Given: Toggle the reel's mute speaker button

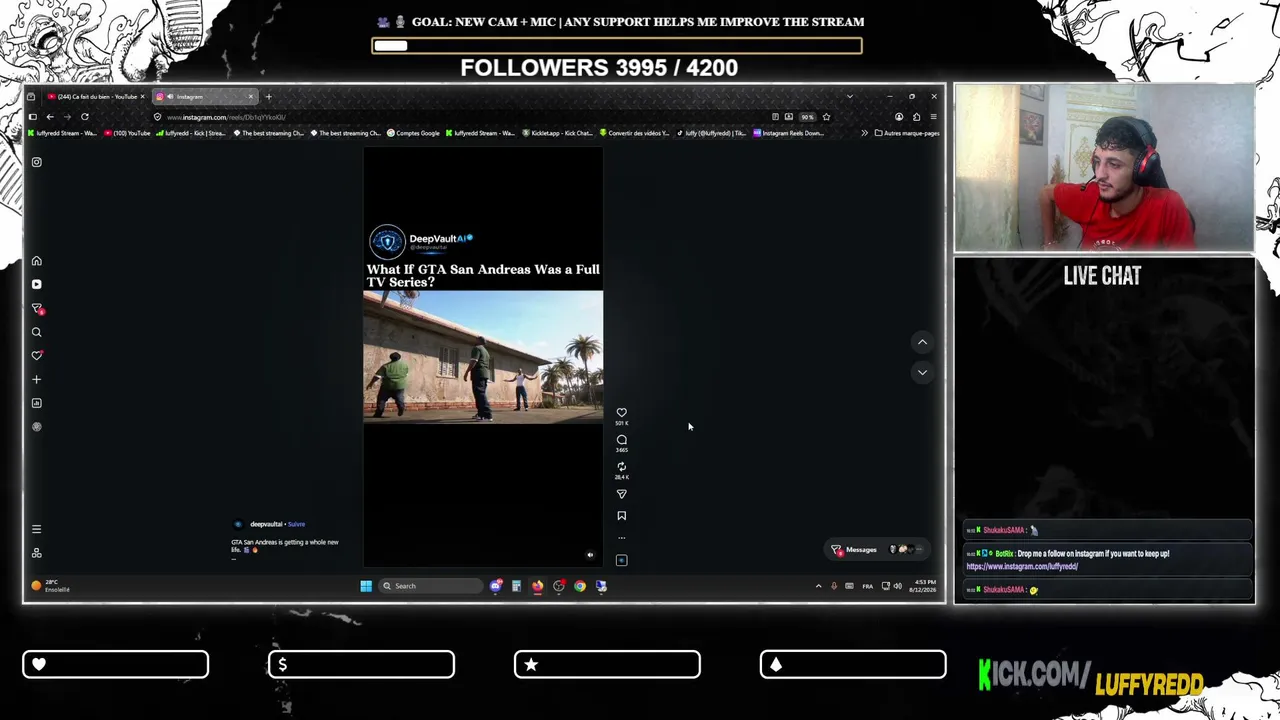Looking at the screenshot, I should 590,555.
